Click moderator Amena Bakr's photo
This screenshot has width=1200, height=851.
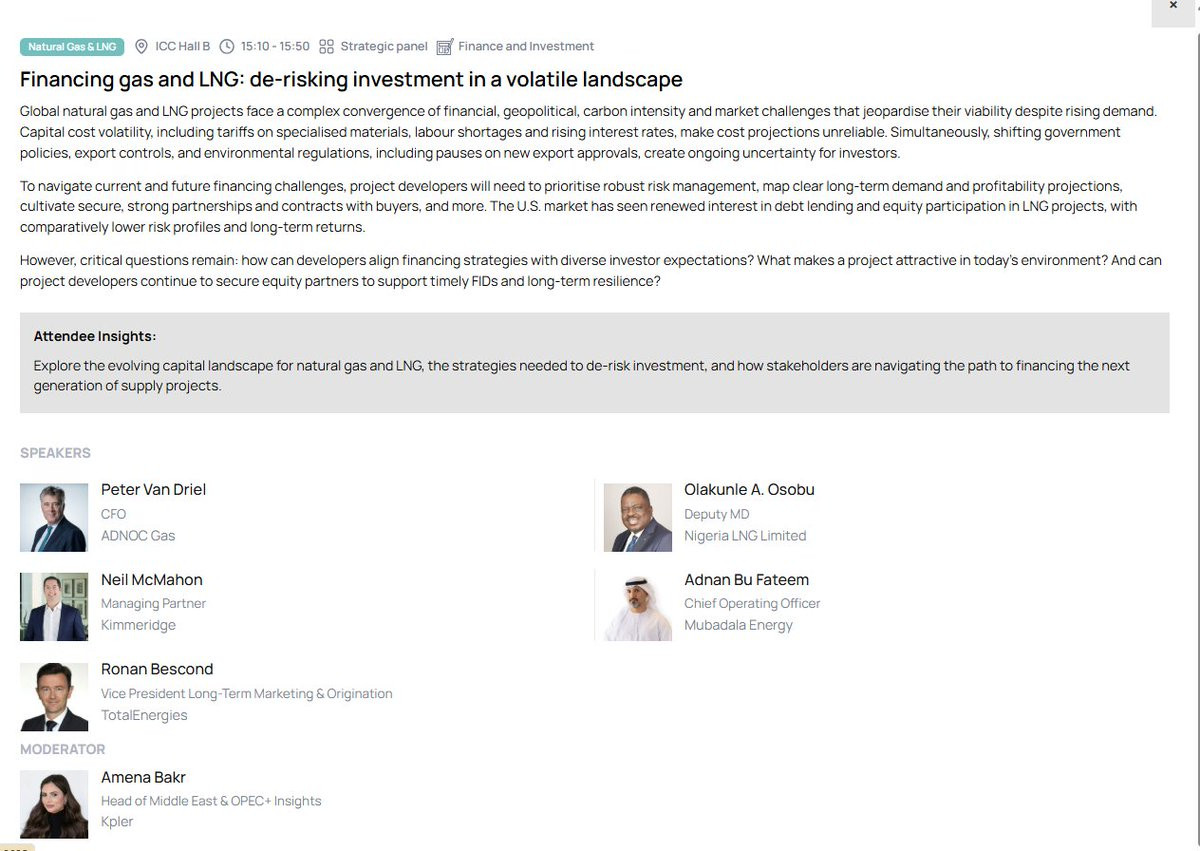click(x=54, y=805)
